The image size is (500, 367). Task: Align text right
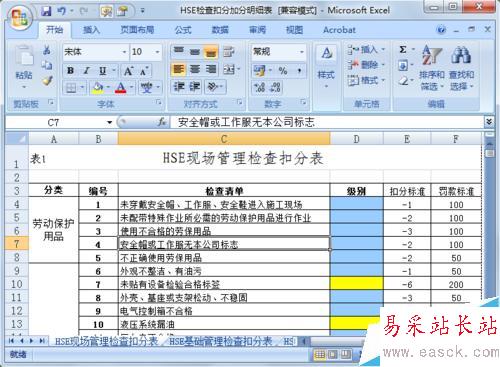click(211, 69)
